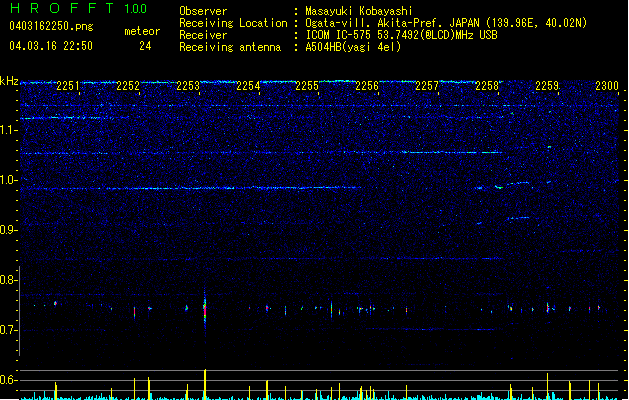Click the 0.9 frequency axis label

coord(9,230)
